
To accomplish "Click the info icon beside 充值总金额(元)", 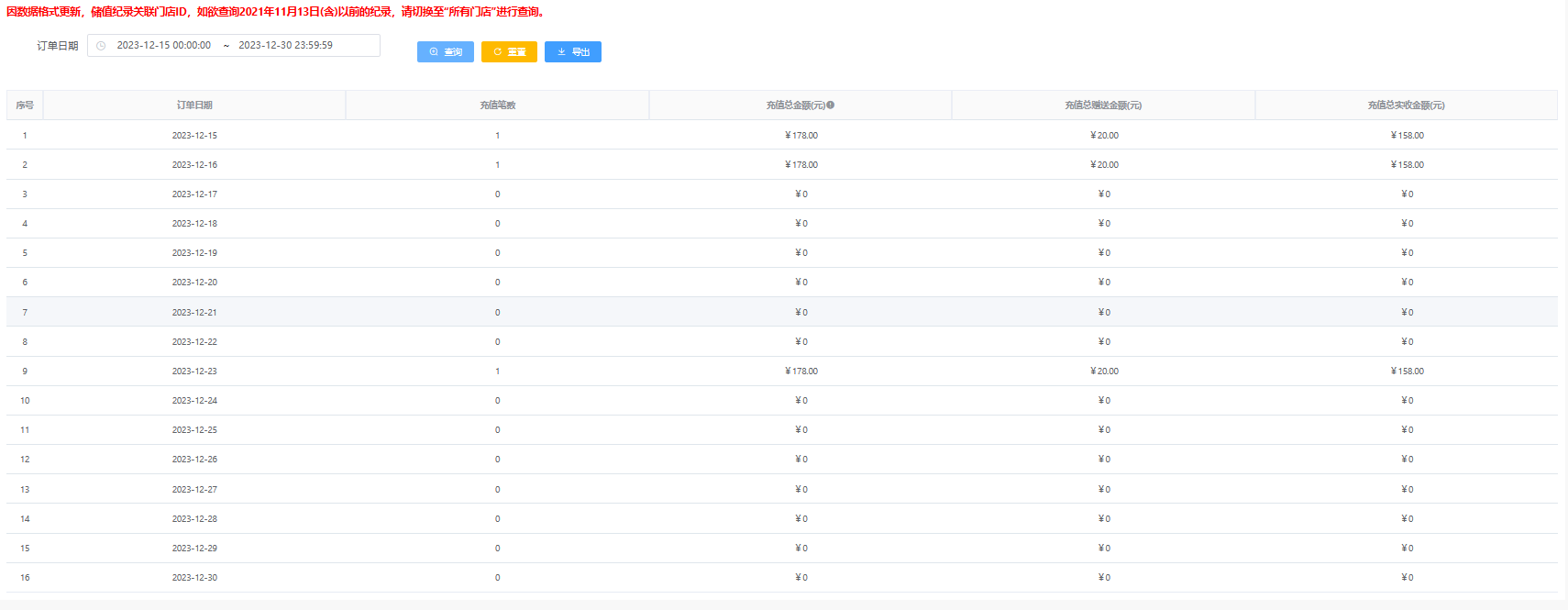I will click(831, 105).
